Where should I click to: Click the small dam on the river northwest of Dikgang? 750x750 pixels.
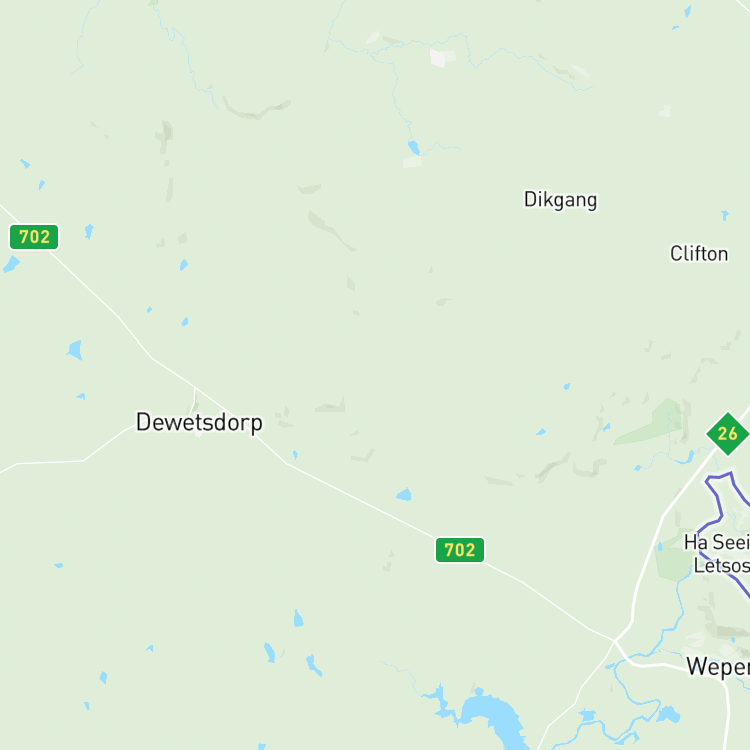click(x=414, y=147)
